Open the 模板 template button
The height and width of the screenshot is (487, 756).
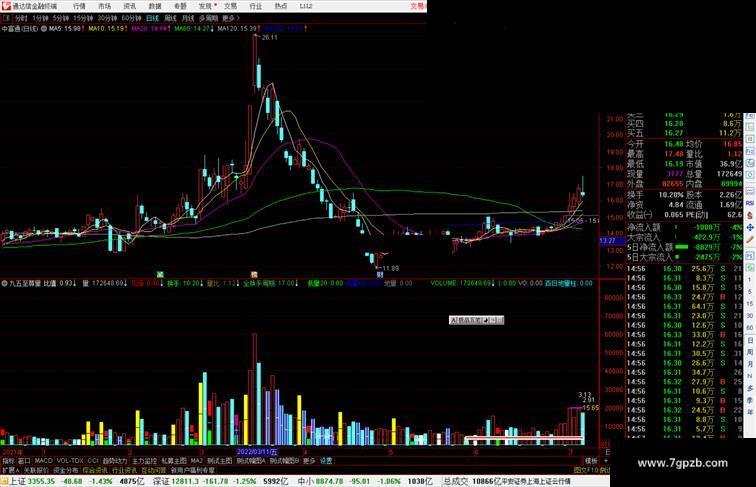591,461
